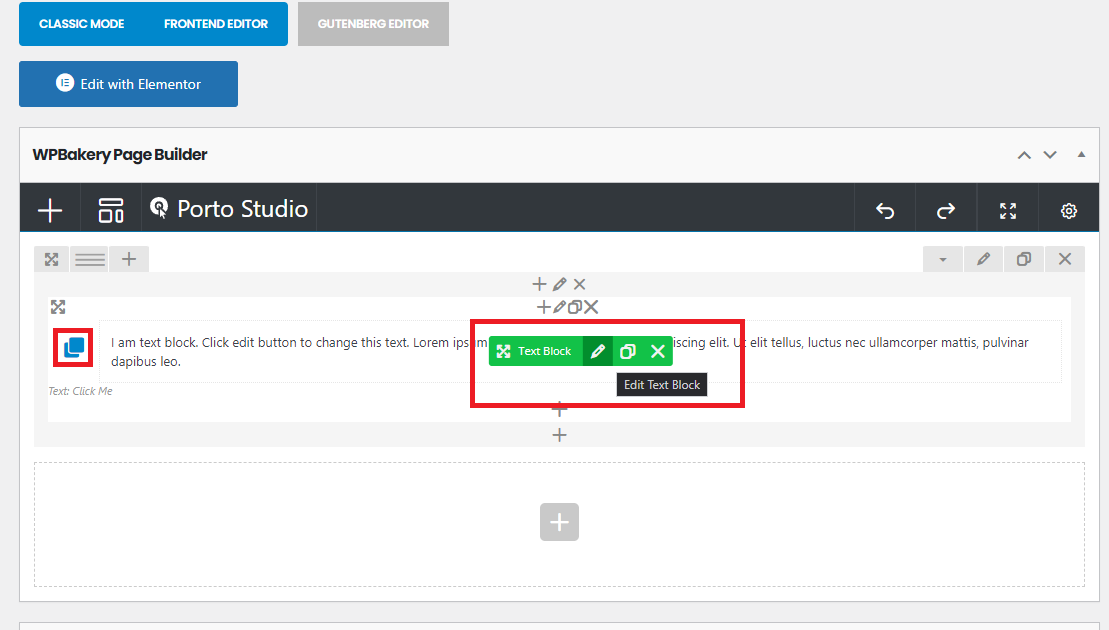Viewport: 1109px width, 630px height.
Task: Clone the inner container
Action: [x=575, y=307]
